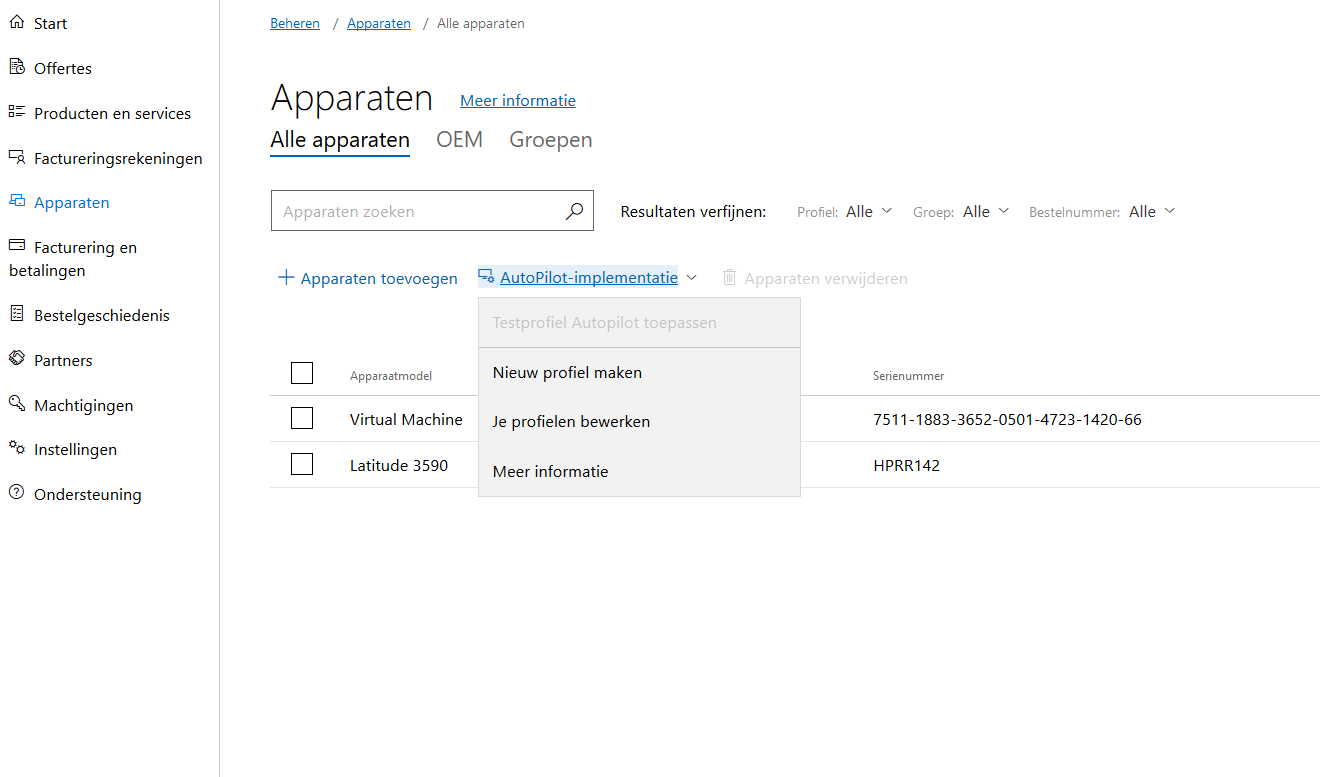Open Machtigingen in the sidebar

point(83,405)
